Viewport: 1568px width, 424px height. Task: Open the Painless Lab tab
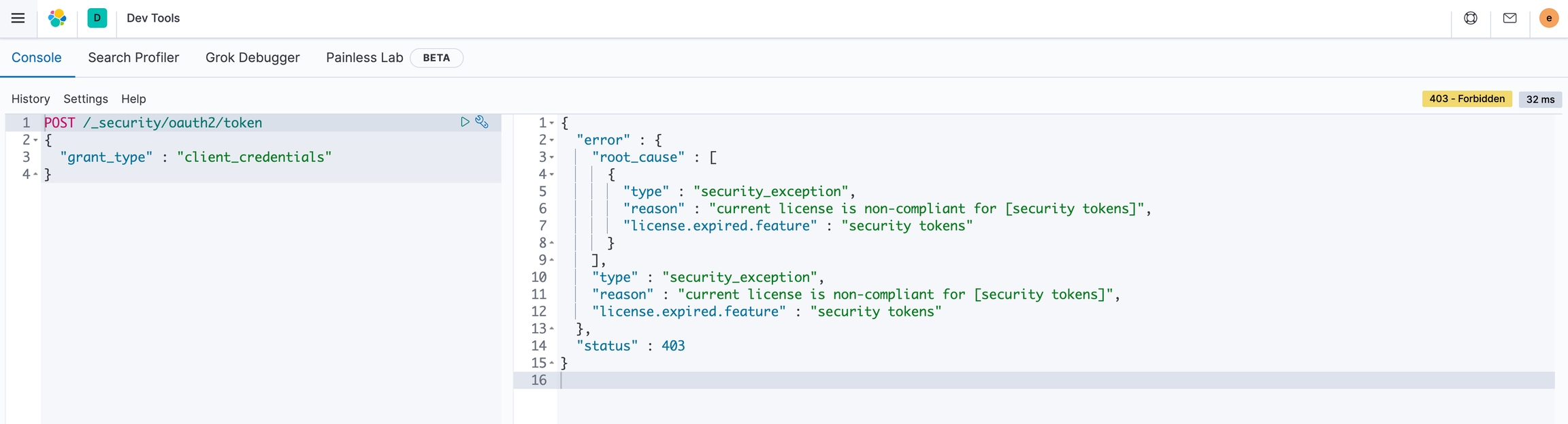click(x=364, y=58)
